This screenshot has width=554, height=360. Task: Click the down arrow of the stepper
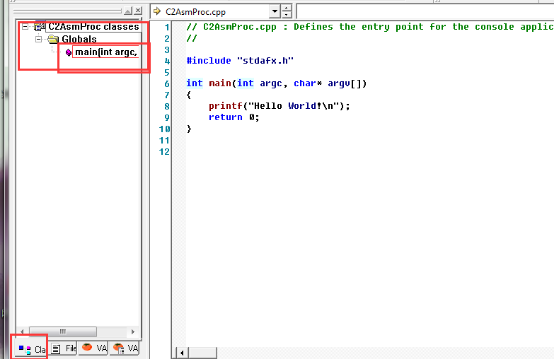[x=287, y=15]
